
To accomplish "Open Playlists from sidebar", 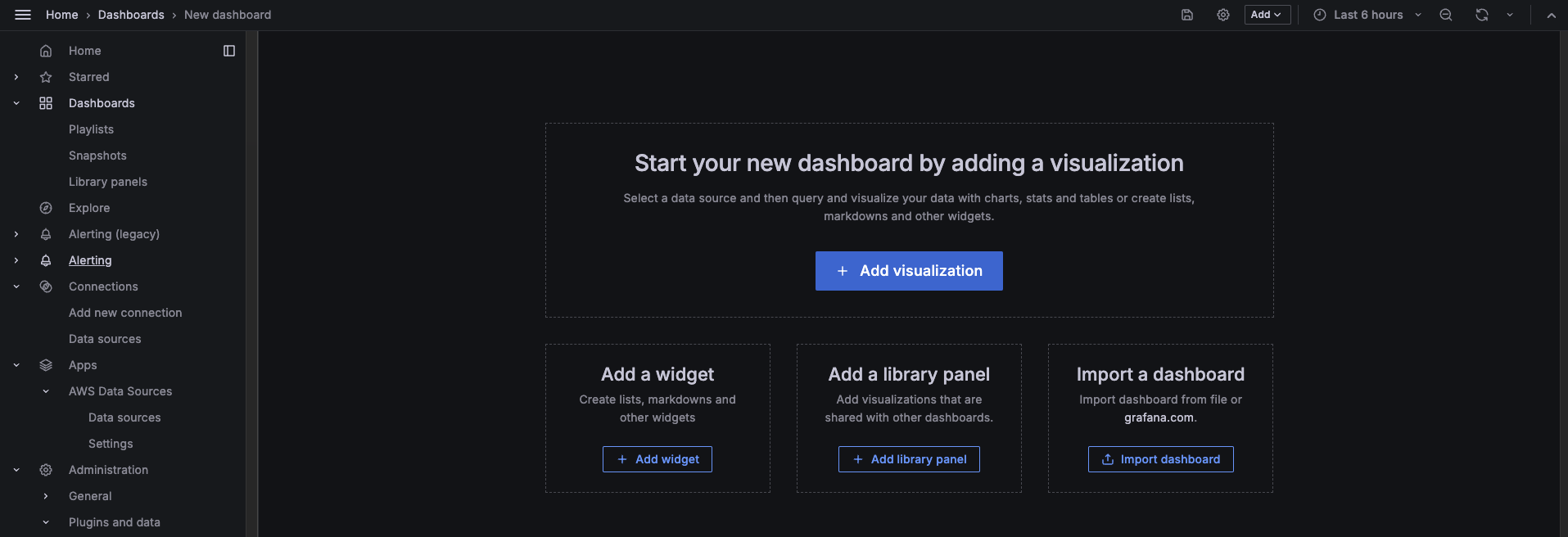I will pyautogui.click(x=91, y=129).
